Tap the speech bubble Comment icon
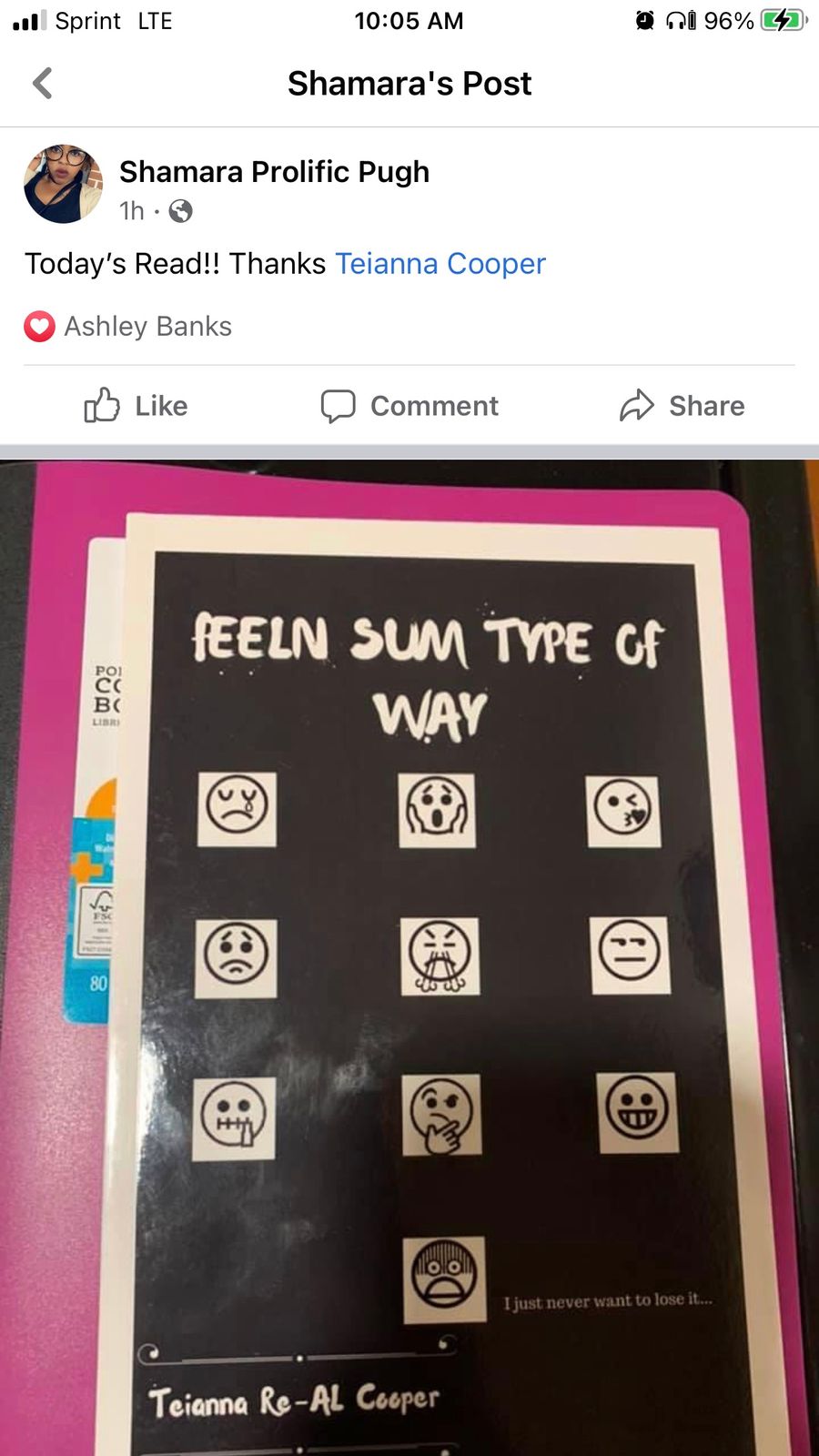The height and width of the screenshot is (1456, 819). click(x=338, y=406)
